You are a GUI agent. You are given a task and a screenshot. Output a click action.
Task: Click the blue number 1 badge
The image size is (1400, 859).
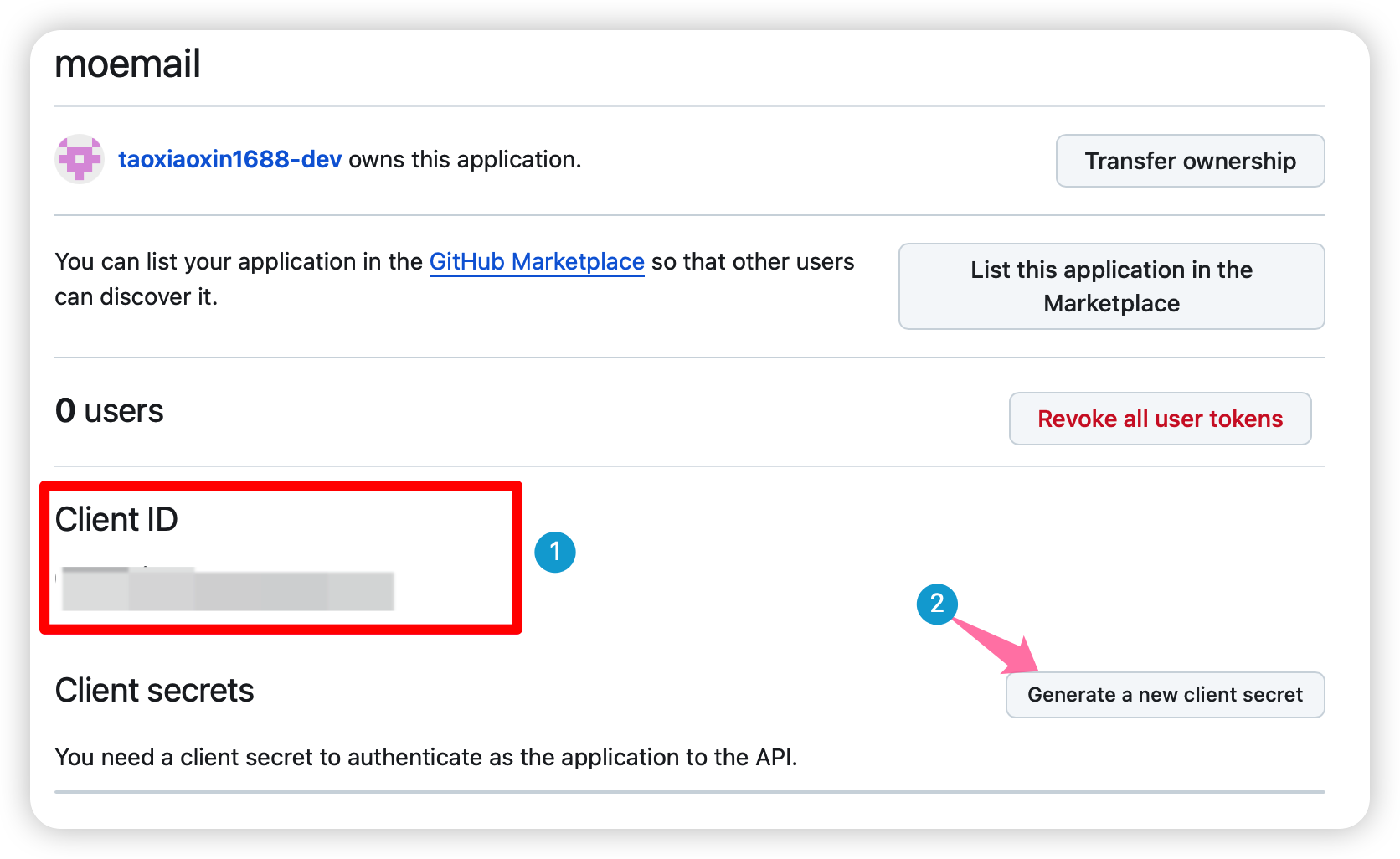point(554,553)
